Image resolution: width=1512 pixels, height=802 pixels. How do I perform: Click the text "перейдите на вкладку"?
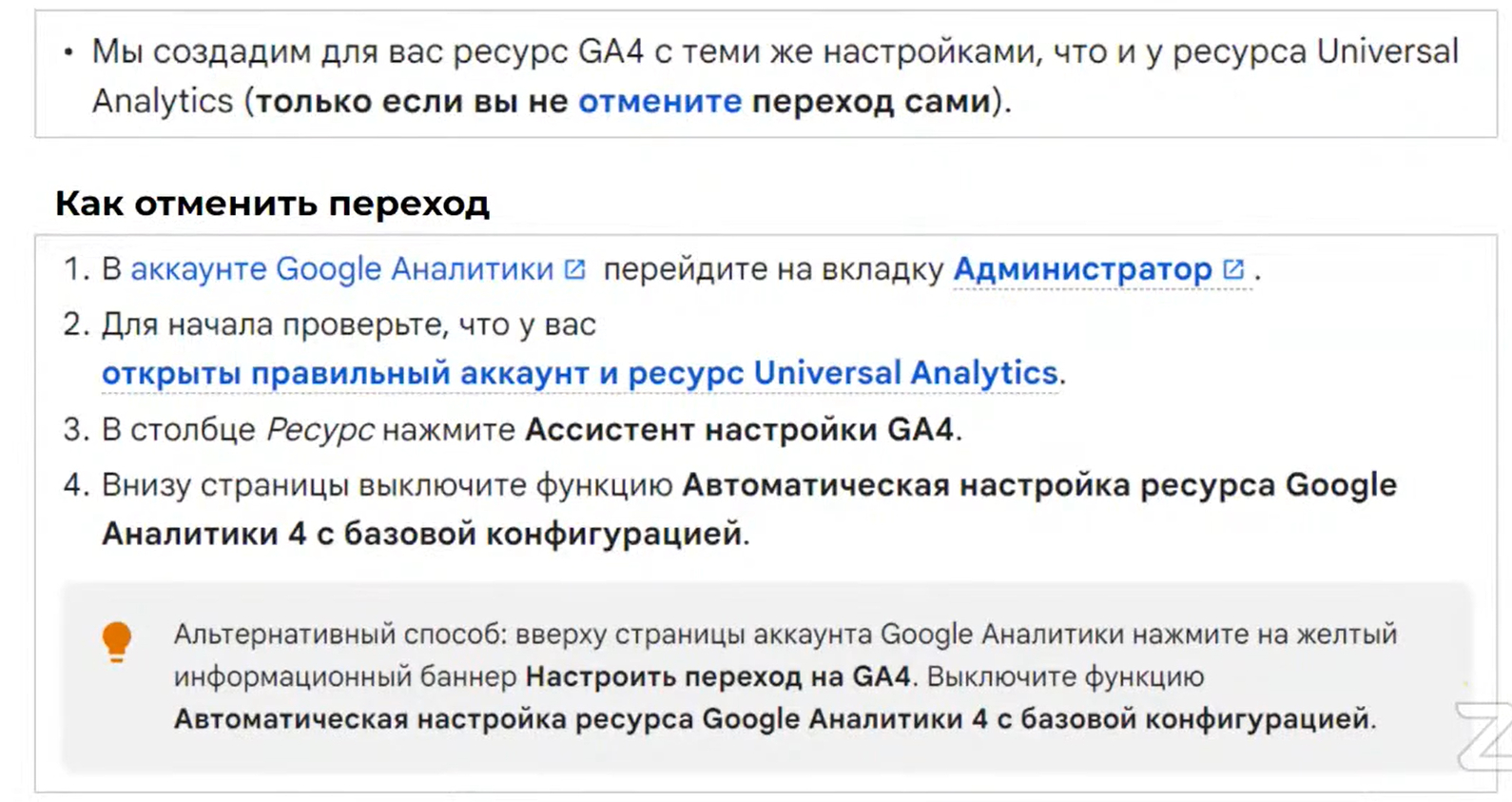tap(773, 269)
